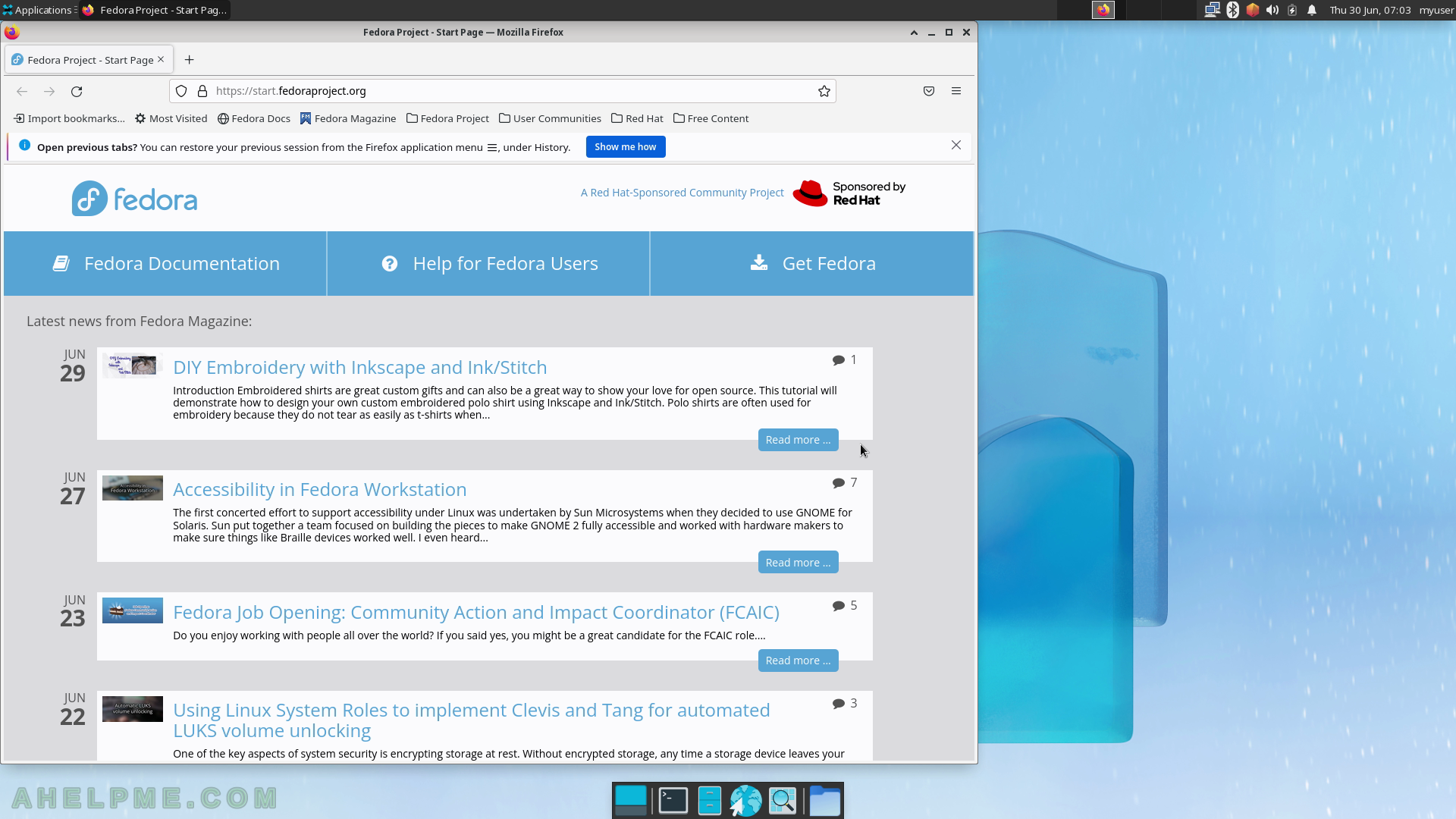The width and height of the screenshot is (1456, 819).
Task: Open Fedora Documentation
Action: pos(165,263)
